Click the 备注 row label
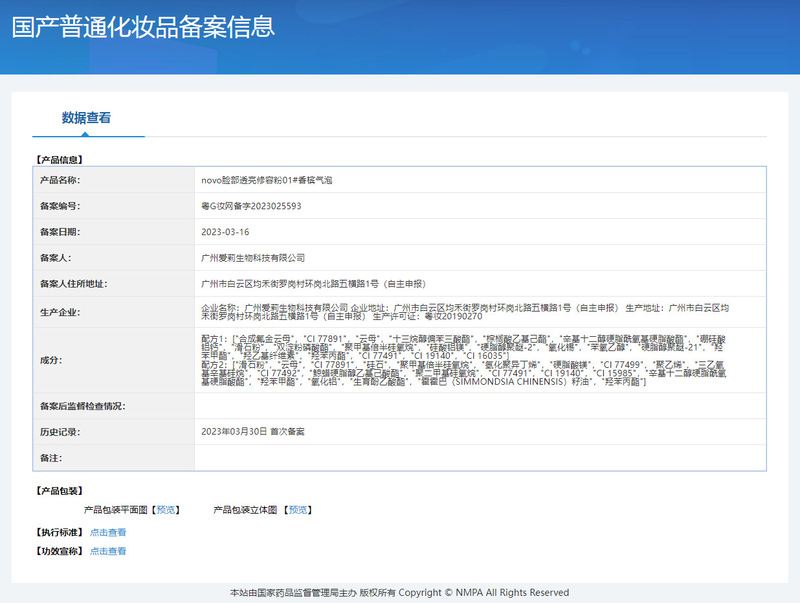The width and height of the screenshot is (800, 603). click(51, 458)
